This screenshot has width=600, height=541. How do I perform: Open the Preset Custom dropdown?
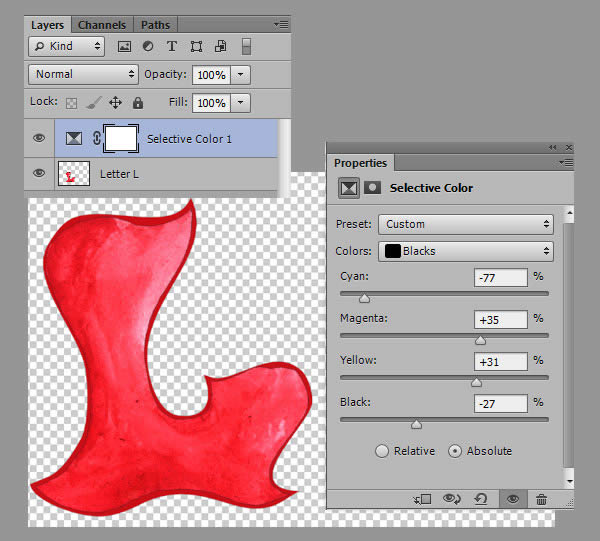pyautogui.click(x=466, y=224)
